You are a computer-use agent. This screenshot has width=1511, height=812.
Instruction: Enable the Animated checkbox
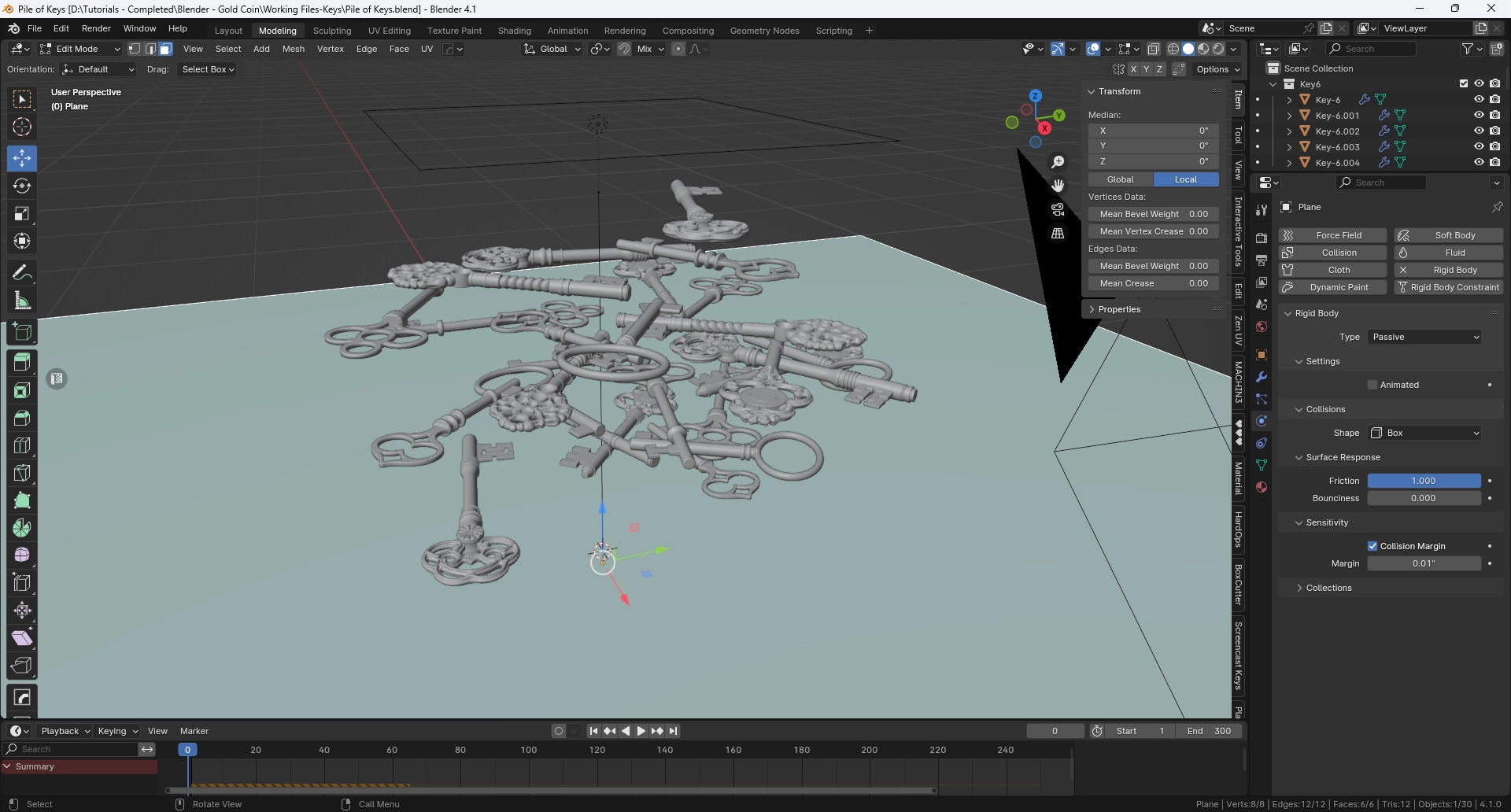(1372, 385)
